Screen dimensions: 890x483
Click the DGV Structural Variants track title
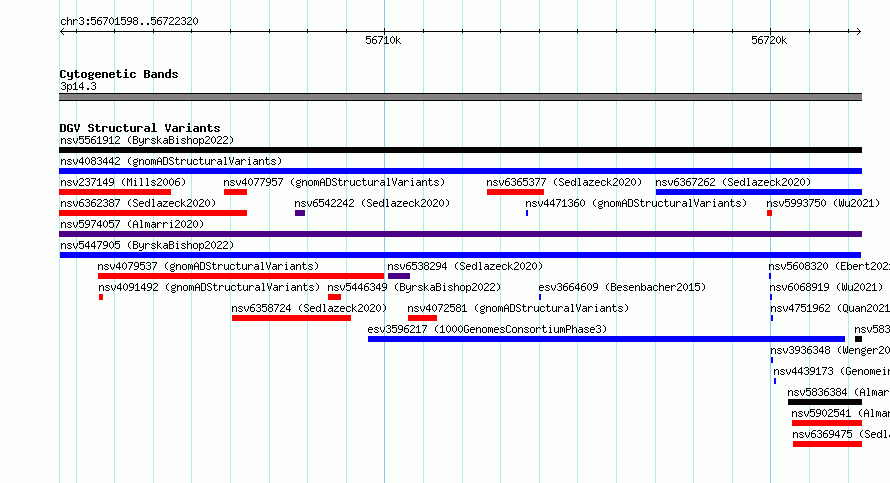(140, 128)
